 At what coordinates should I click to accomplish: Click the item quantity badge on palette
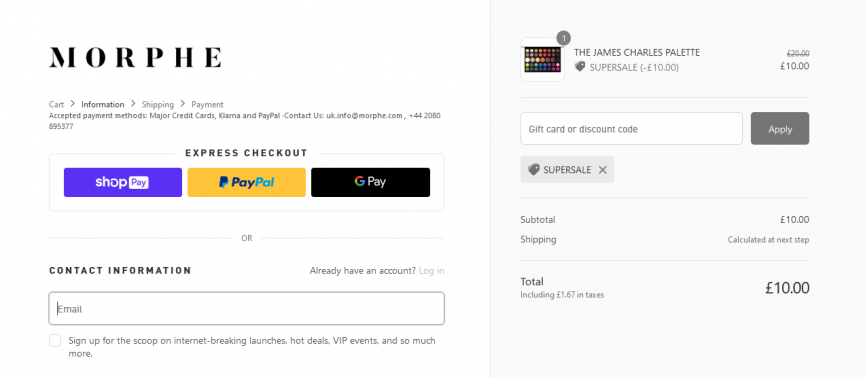click(x=563, y=38)
